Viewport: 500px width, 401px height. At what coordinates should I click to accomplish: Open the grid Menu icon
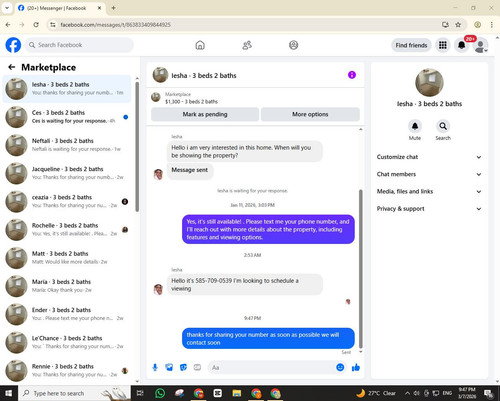click(443, 45)
